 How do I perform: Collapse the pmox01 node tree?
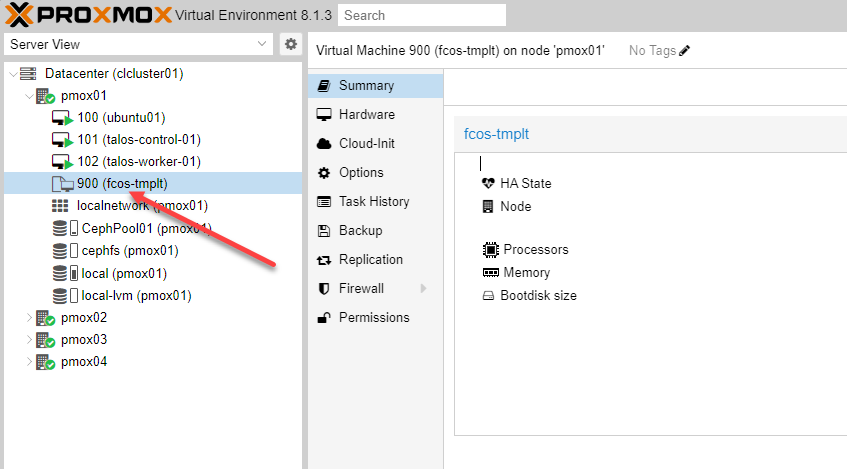click(x=29, y=96)
